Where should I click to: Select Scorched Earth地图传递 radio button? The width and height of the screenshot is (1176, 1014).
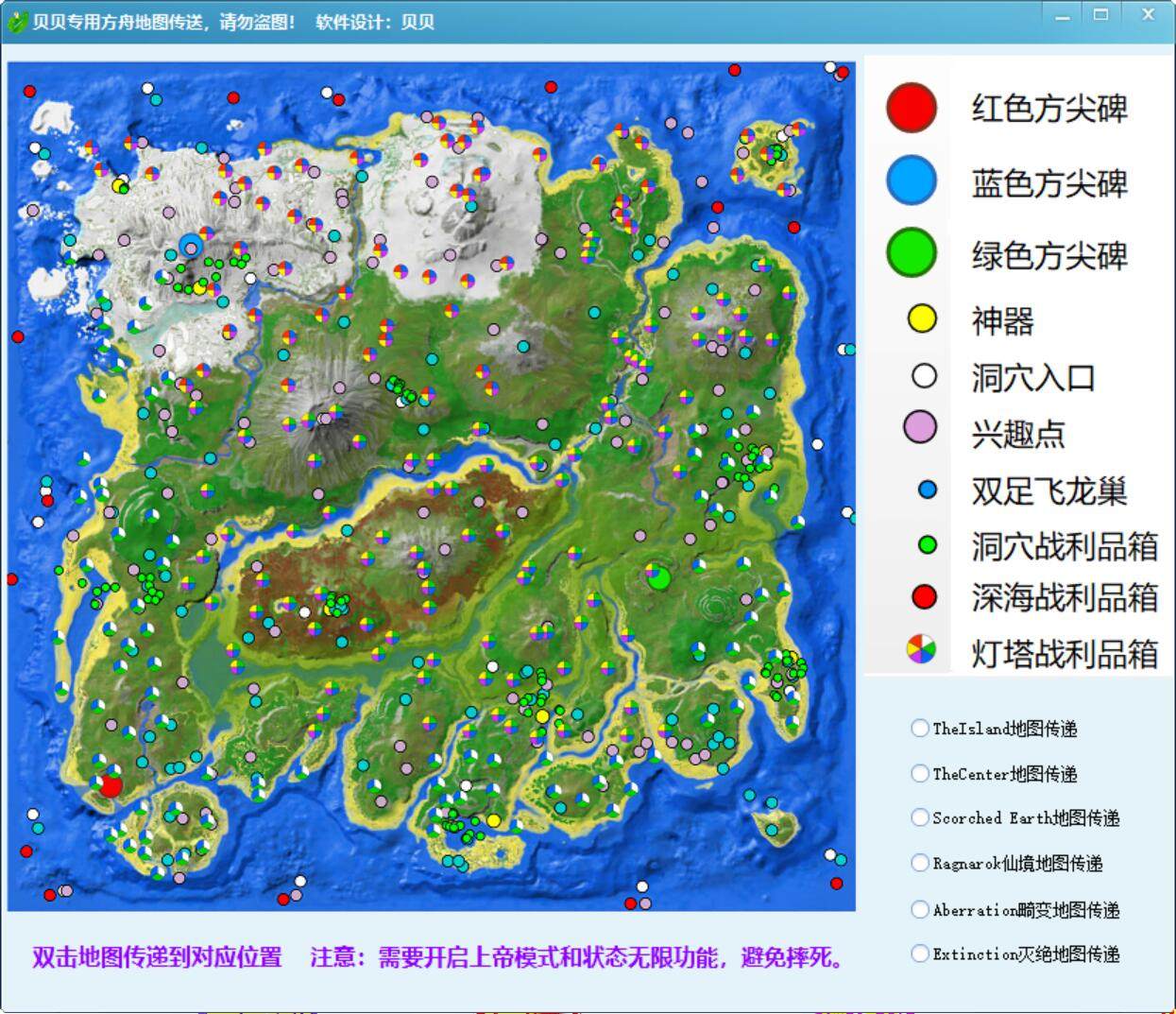coord(920,817)
